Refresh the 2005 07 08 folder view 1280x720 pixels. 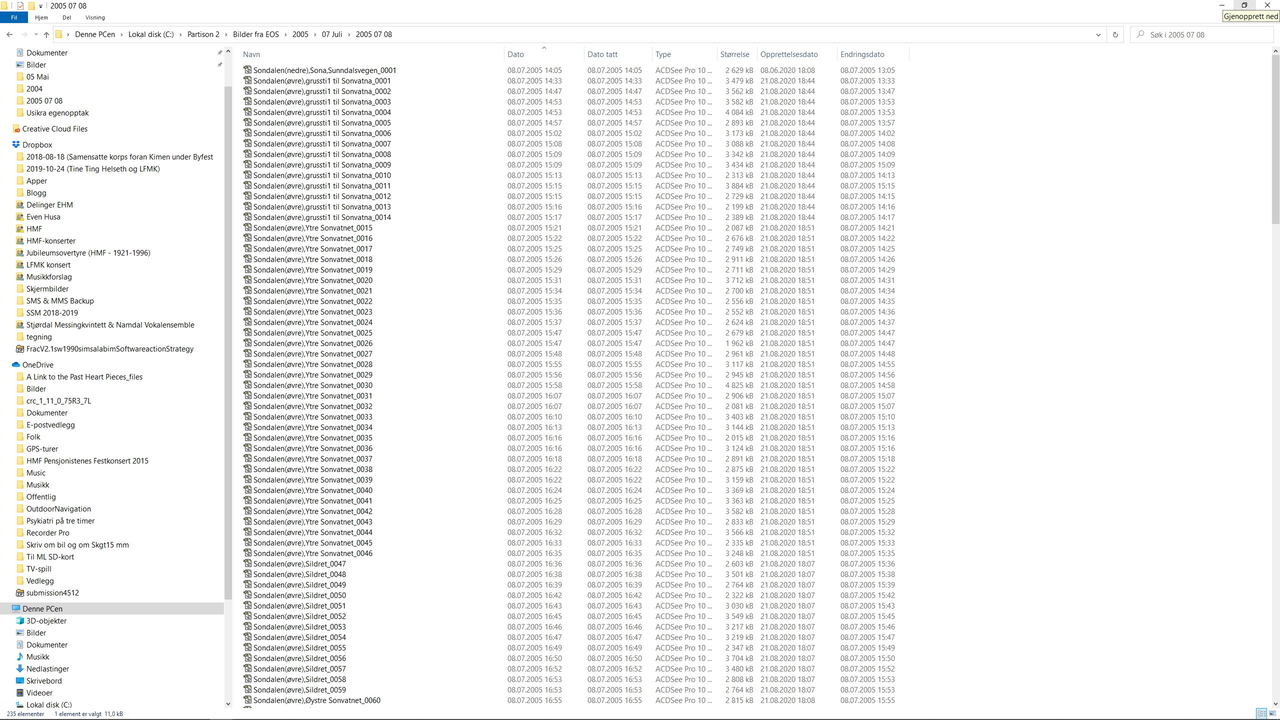click(1116, 34)
